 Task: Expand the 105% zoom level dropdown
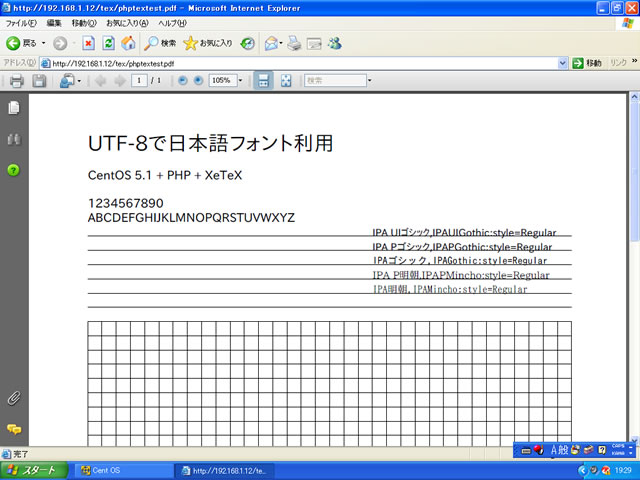[x=240, y=80]
